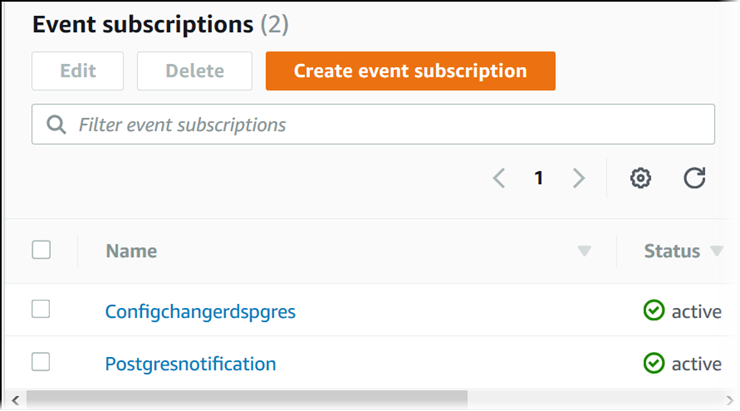Viewport: 740px width, 411px height.
Task: Sort by Name column arrow
Action: click(585, 251)
